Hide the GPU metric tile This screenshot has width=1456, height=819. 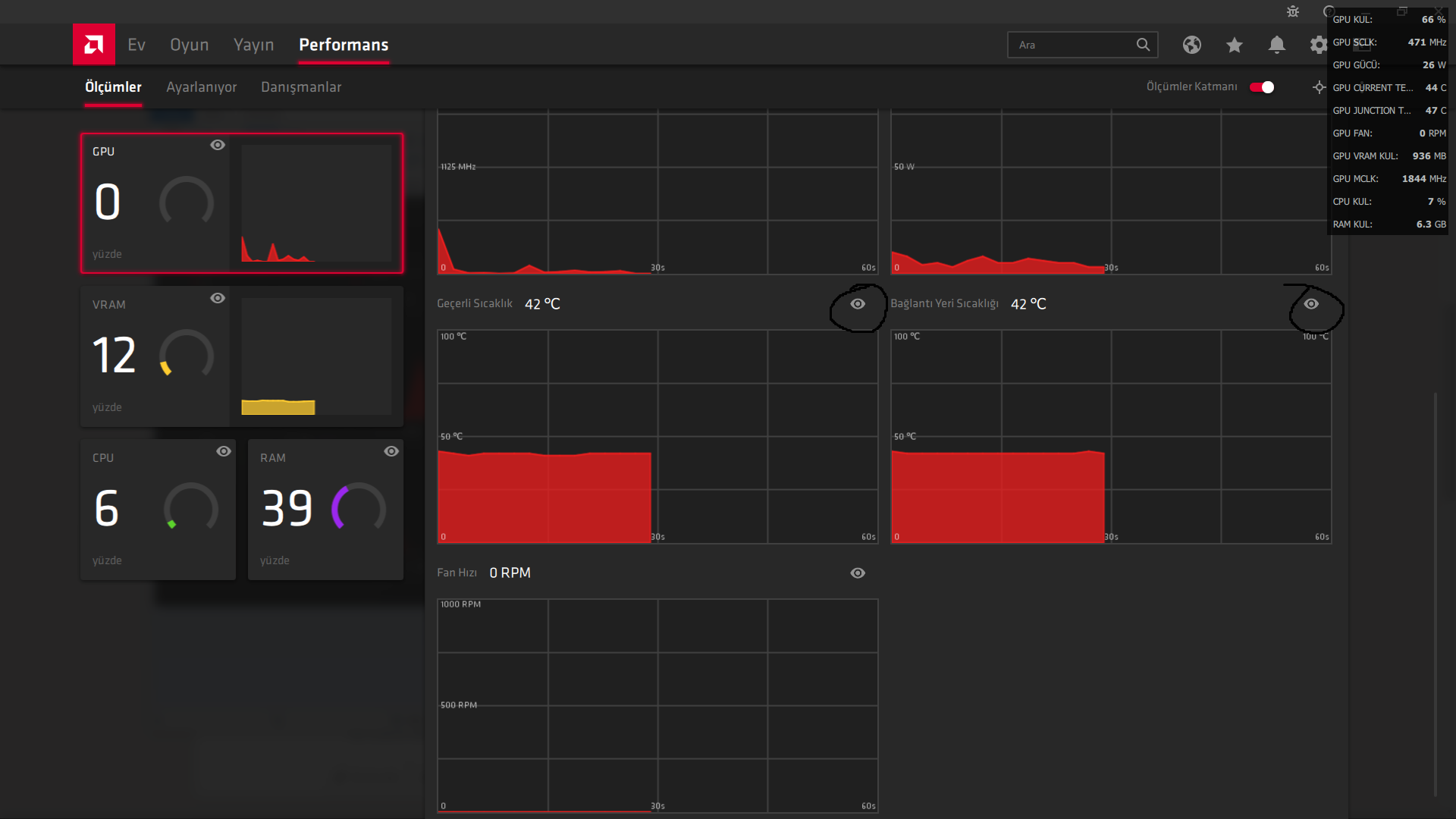pyautogui.click(x=218, y=145)
